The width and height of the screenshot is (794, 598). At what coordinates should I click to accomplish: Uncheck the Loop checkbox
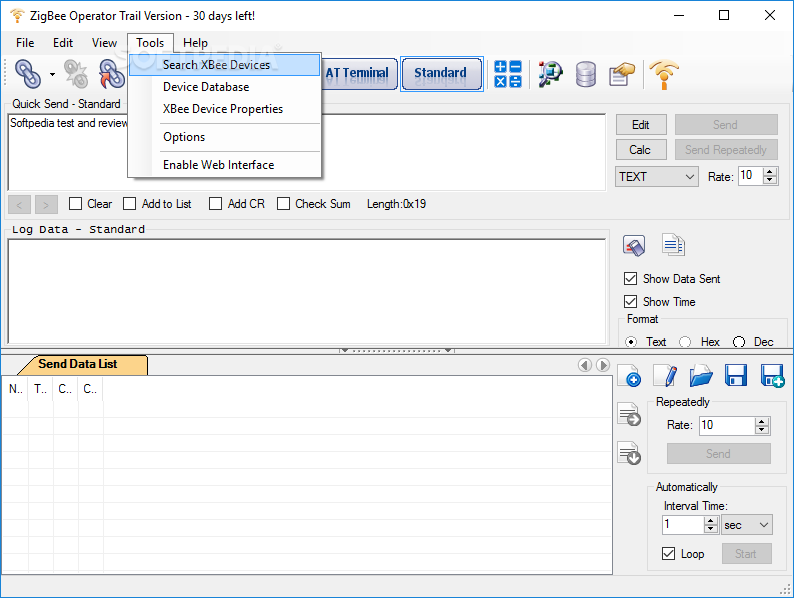pos(668,553)
